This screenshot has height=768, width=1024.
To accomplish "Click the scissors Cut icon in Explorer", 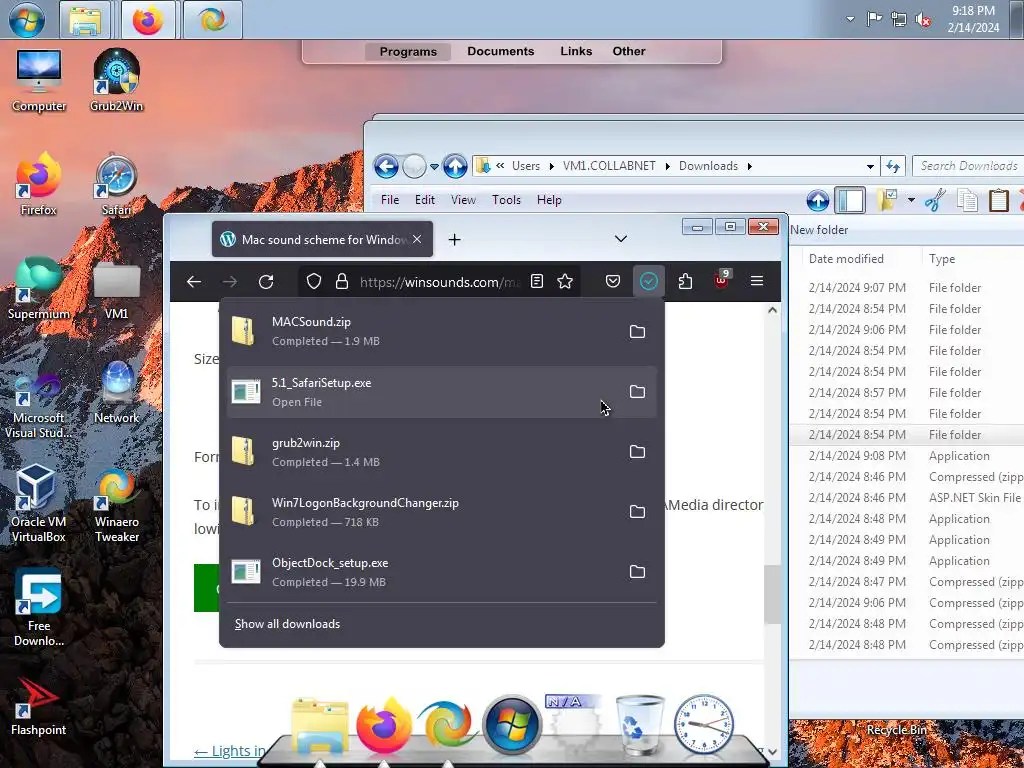I will point(935,200).
